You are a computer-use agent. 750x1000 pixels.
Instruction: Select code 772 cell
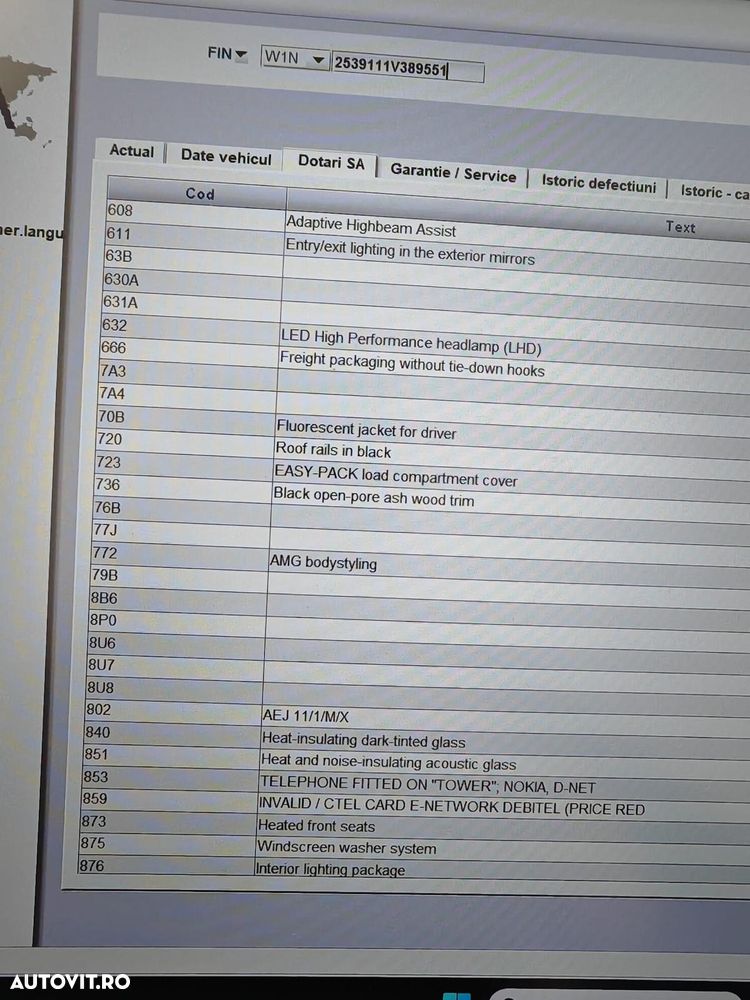179,555
